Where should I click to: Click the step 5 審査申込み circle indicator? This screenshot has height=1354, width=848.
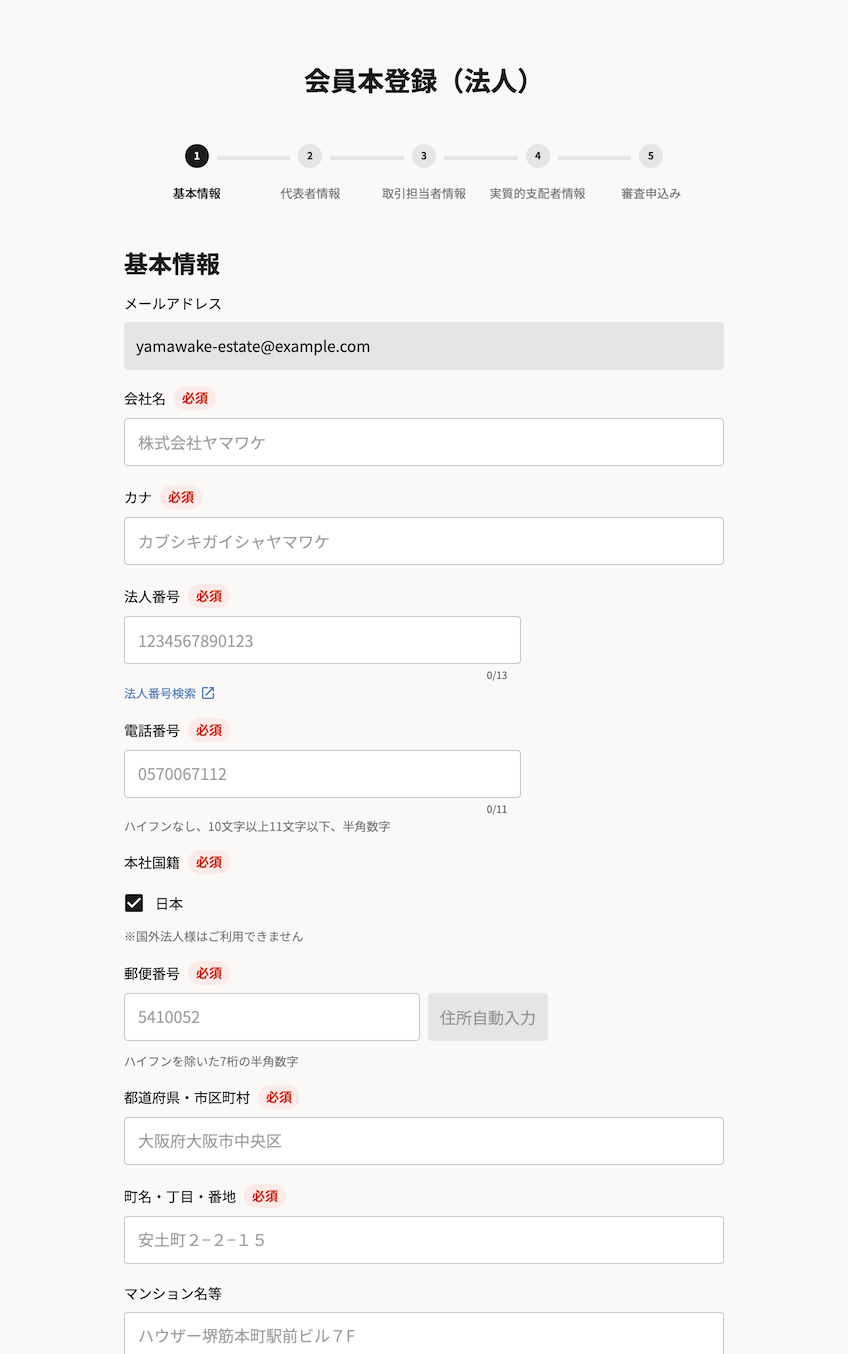(650, 156)
